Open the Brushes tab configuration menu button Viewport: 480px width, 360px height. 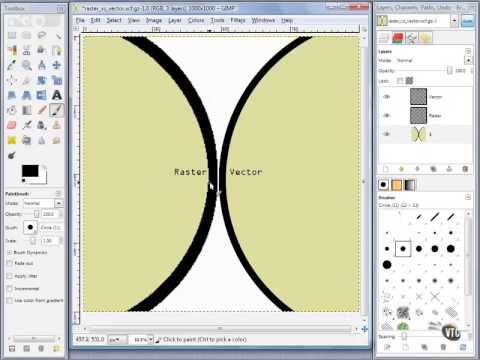pos(468,197)
